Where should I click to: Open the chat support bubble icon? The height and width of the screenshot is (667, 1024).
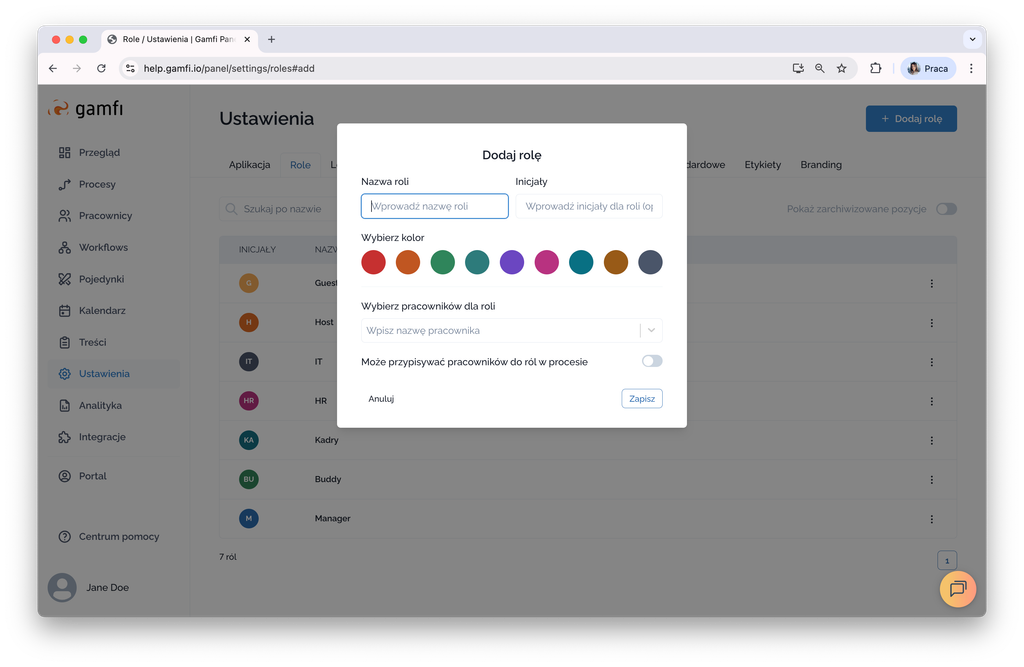(957, 589)
